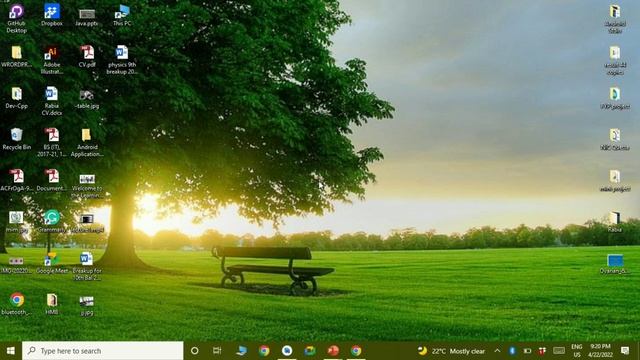Select the Android Application folder

point(87,142)
